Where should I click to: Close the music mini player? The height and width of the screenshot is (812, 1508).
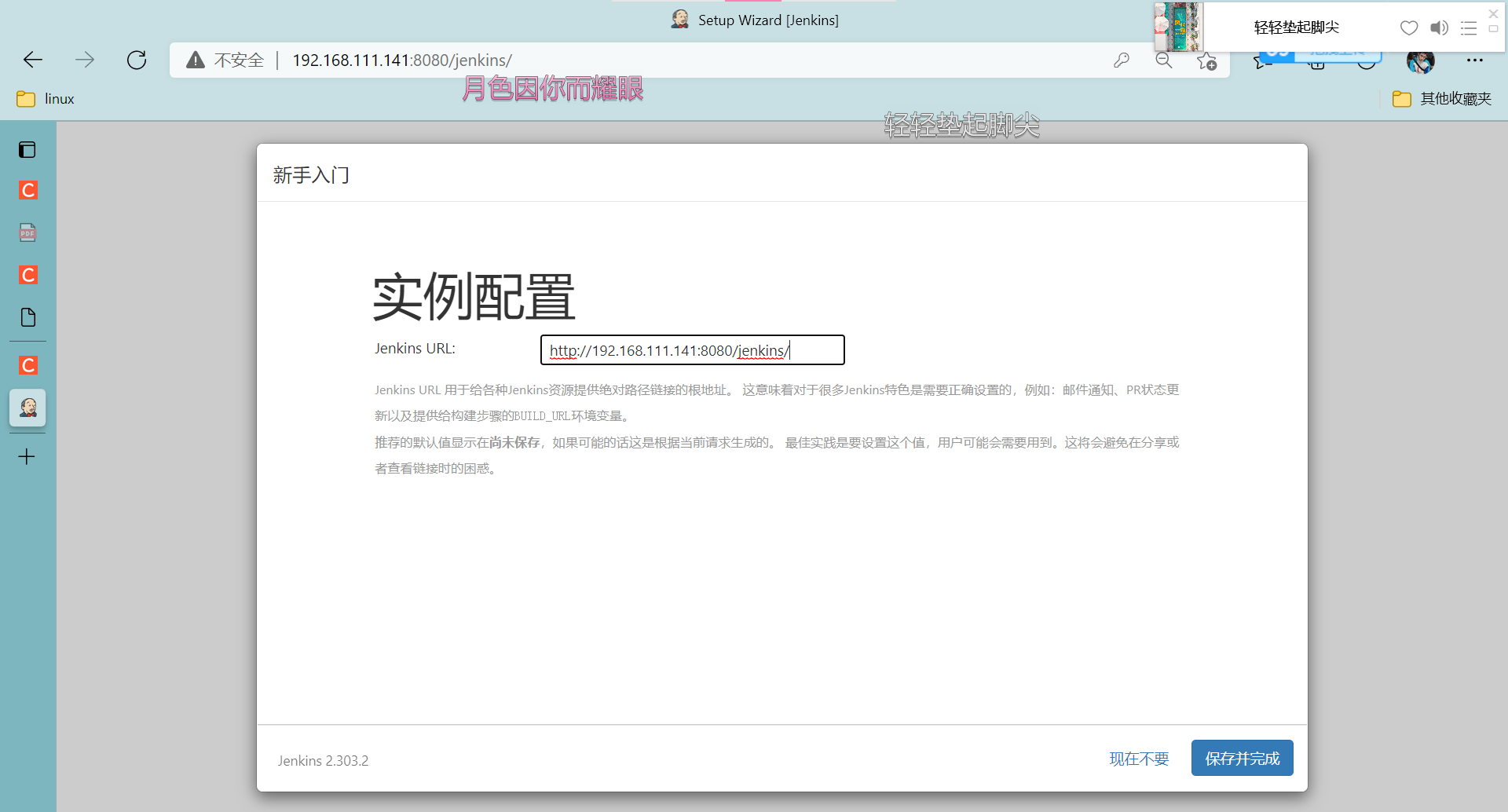point(1494,14)
